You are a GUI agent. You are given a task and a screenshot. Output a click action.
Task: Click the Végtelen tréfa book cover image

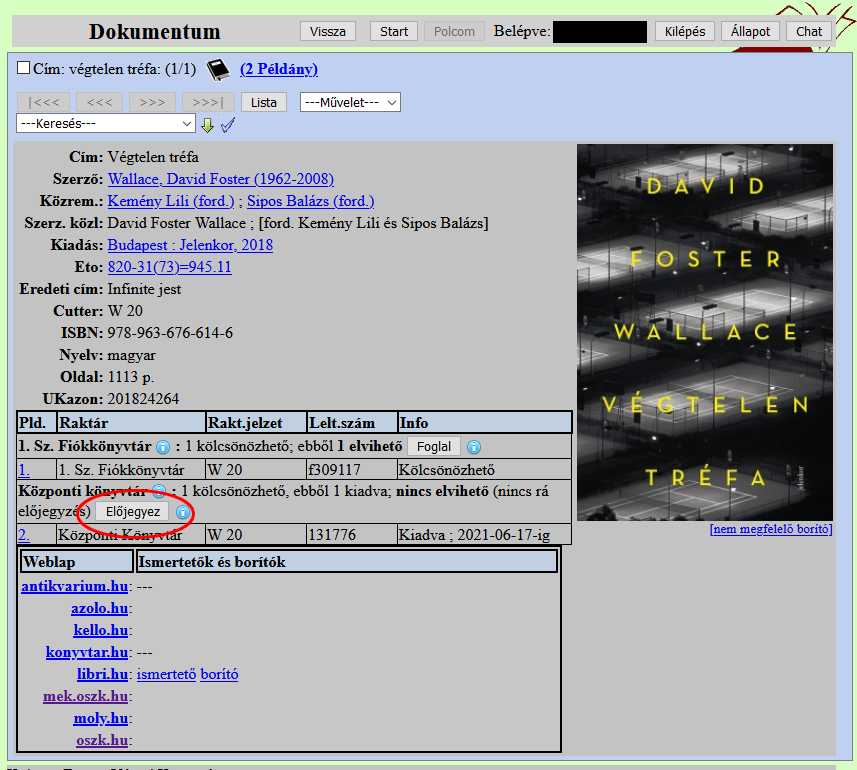pos(704,332)
